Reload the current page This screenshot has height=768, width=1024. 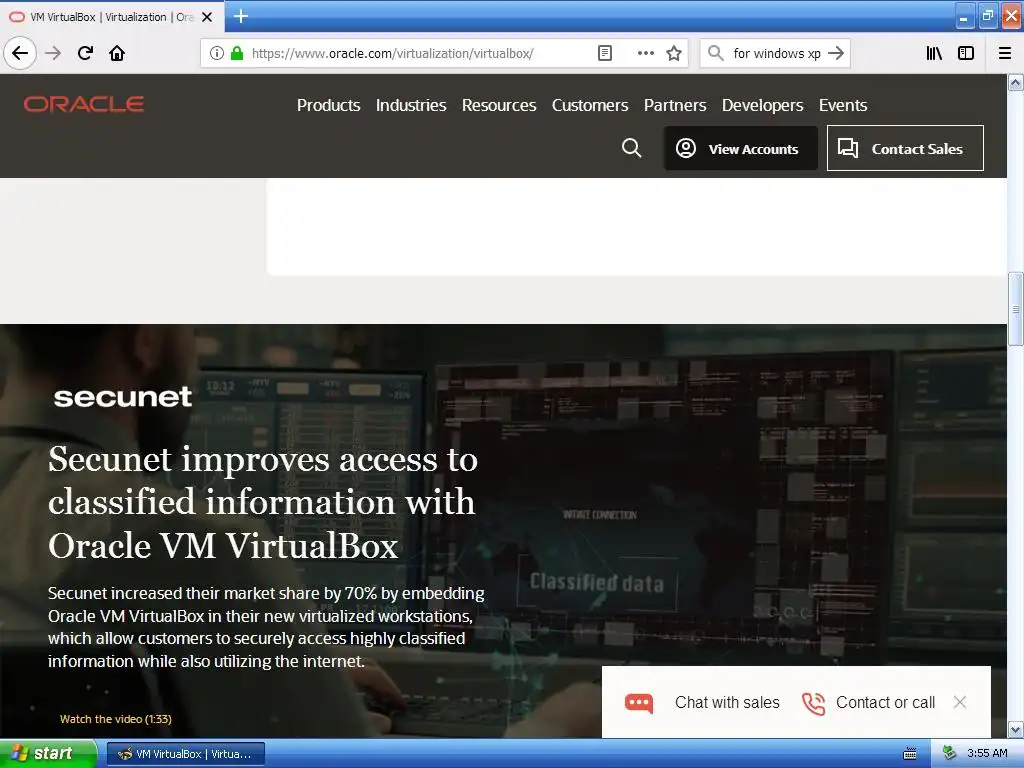tap(86, 53)
